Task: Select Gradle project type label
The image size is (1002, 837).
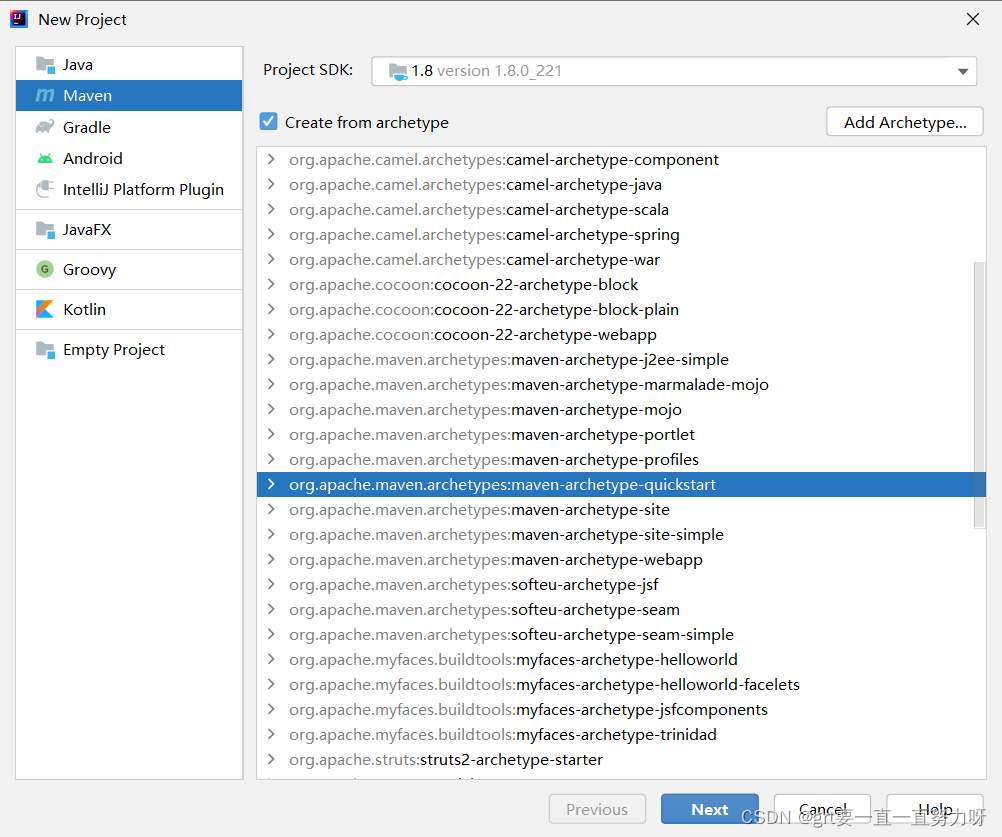Action: point(87,127)
